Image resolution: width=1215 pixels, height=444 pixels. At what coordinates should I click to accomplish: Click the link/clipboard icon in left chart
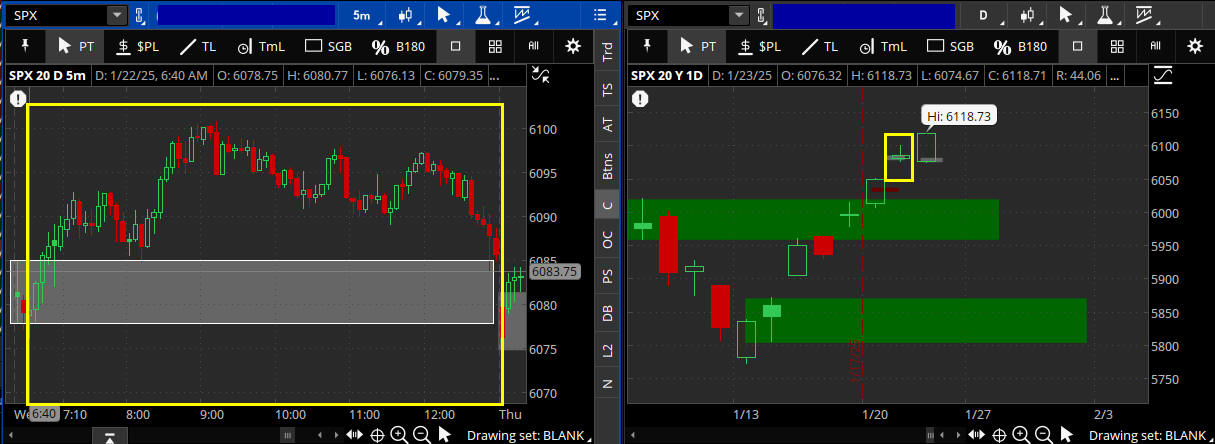tap(140, 15)
